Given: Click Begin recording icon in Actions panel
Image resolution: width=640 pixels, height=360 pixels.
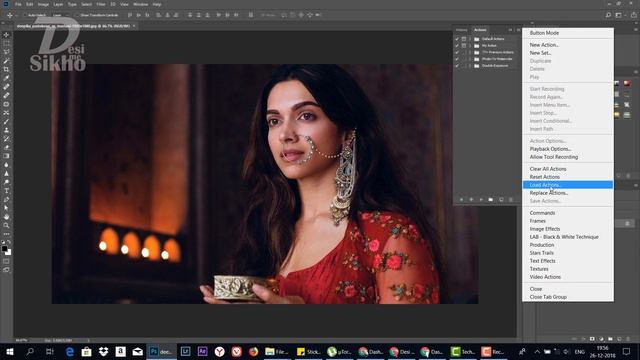Looking at the screenshot, I should (471, 200).
